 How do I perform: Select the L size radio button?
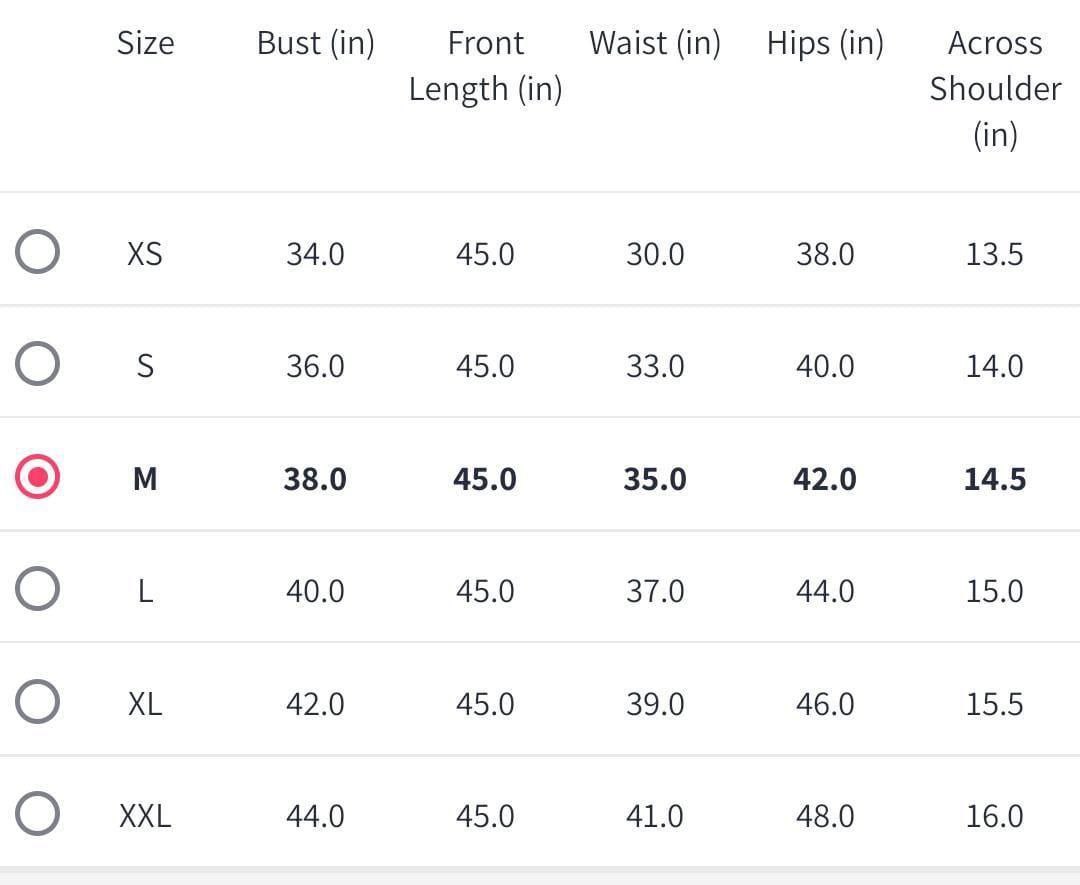pyautogui.click(x=37, y=590)
